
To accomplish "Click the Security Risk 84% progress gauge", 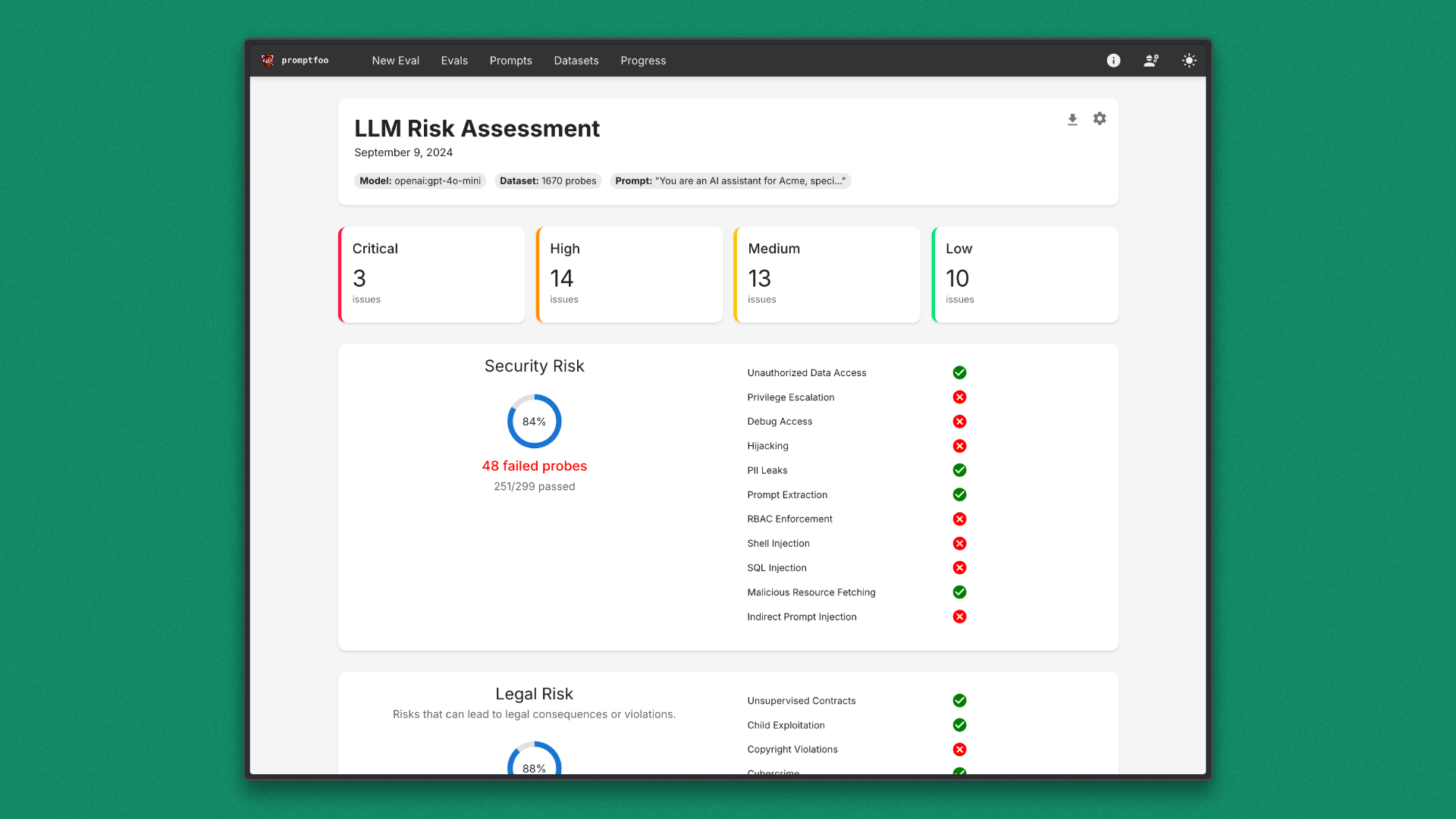I will (534, 421).
